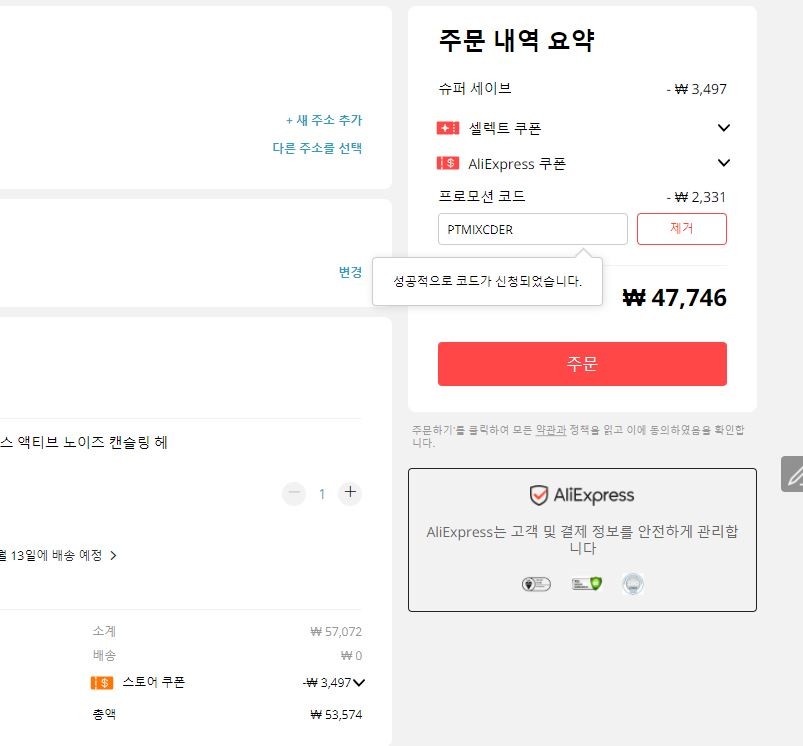
Task: Click the promo code field with PTMIXCDER
Action: (533, 229)
